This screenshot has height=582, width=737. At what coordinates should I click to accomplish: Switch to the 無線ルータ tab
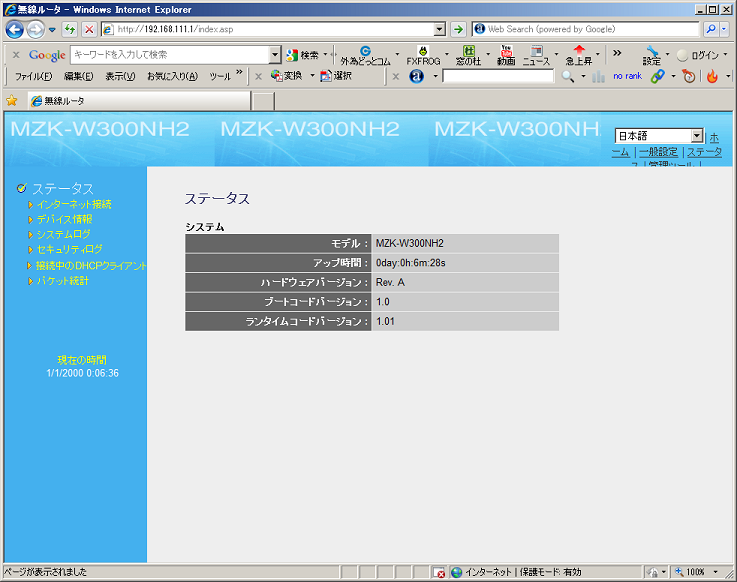138,101
